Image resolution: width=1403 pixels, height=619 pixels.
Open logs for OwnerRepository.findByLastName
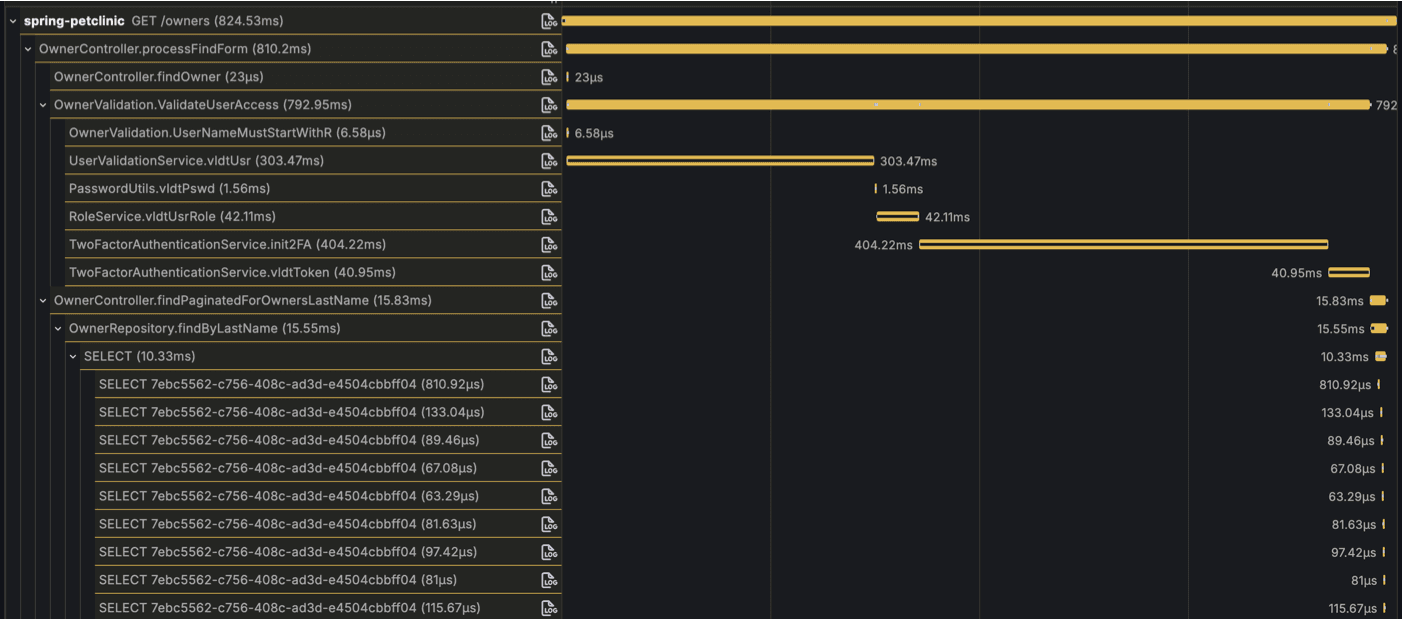[x=549, y=328]
